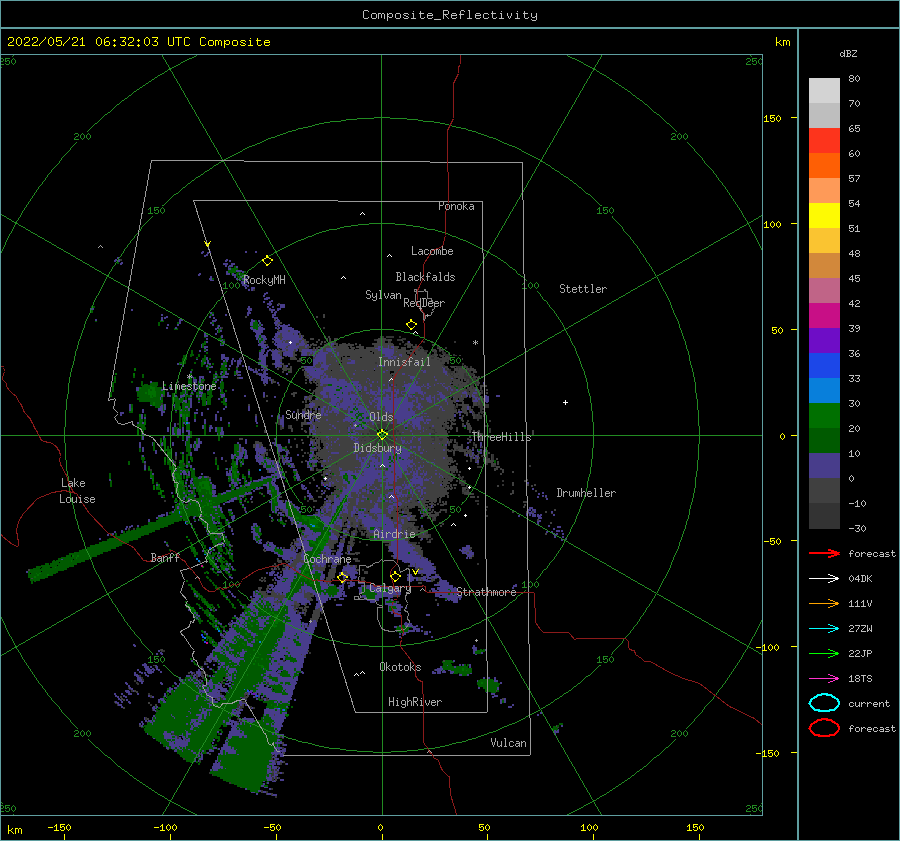Click the Innisfail city label
900x841 pixels.
(x=404, y=362)
